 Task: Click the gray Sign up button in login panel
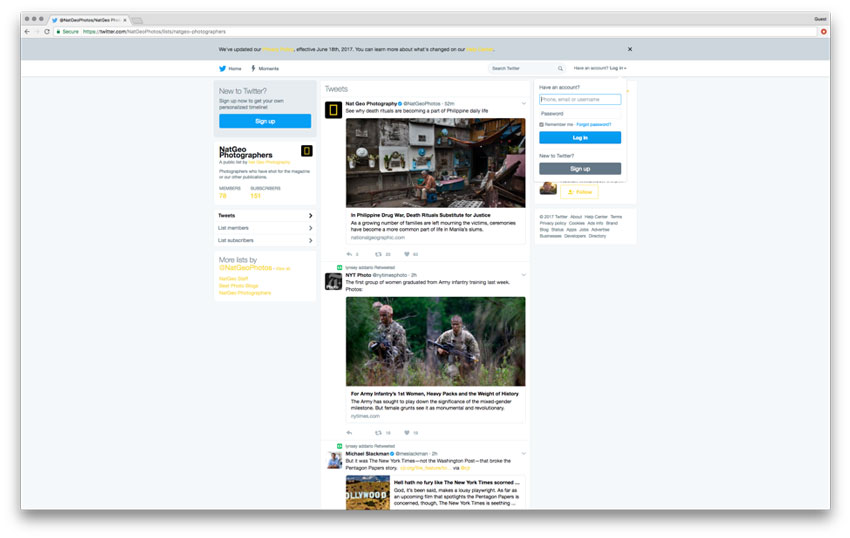tap(579, 169)
